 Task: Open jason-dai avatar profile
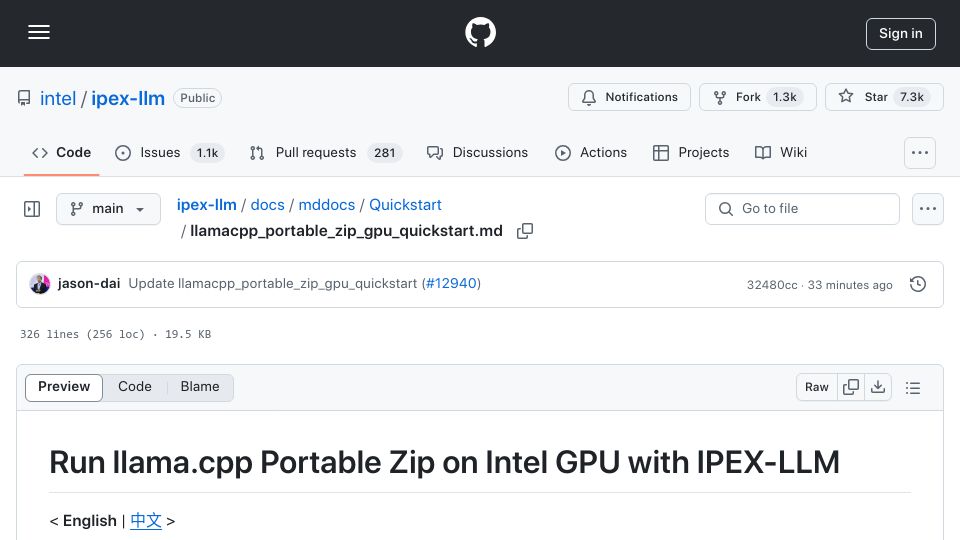(40, 284)
